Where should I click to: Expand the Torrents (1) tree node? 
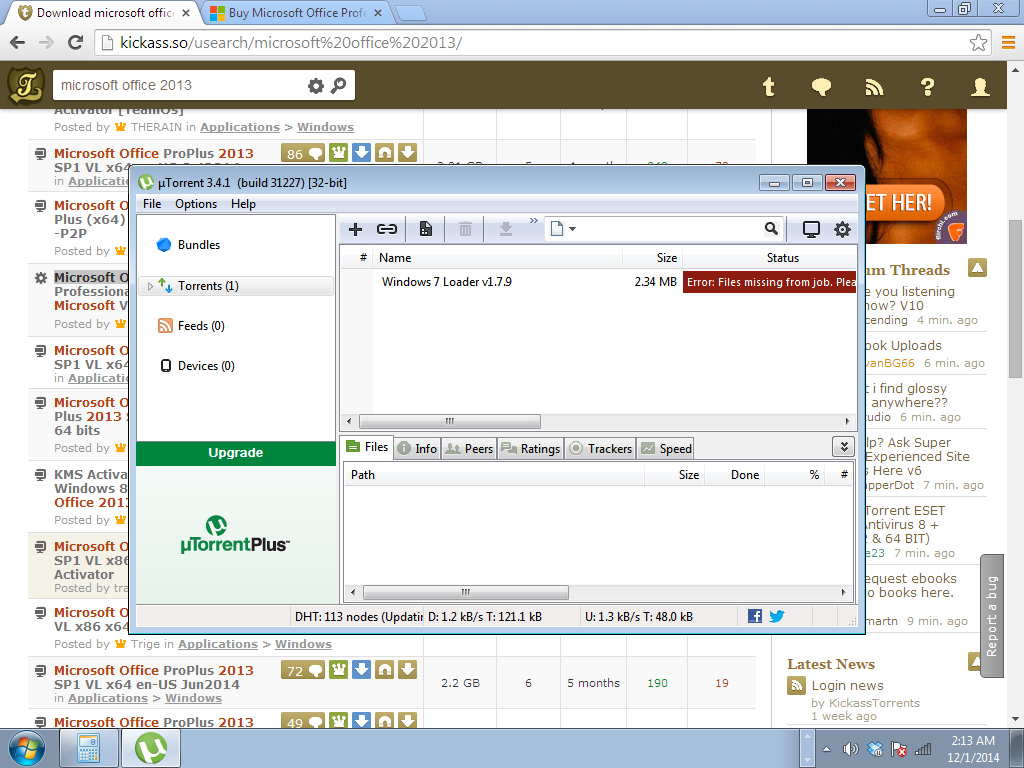pyautogui.click(x=151, y=286)
